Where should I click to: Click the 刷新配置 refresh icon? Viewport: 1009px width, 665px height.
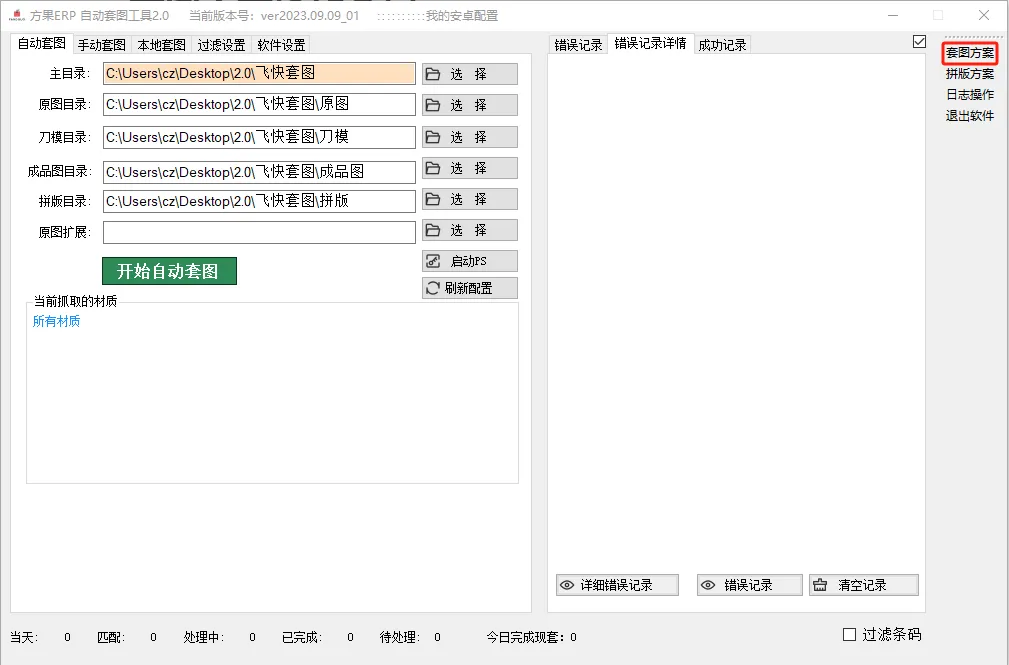click(x=433, y=288)
